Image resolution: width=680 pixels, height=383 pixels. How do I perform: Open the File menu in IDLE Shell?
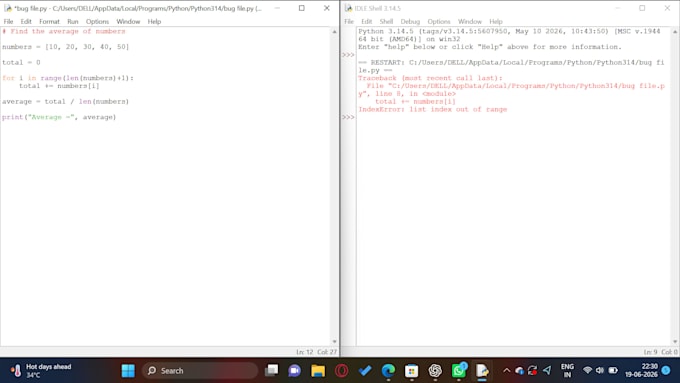point(349,21)
